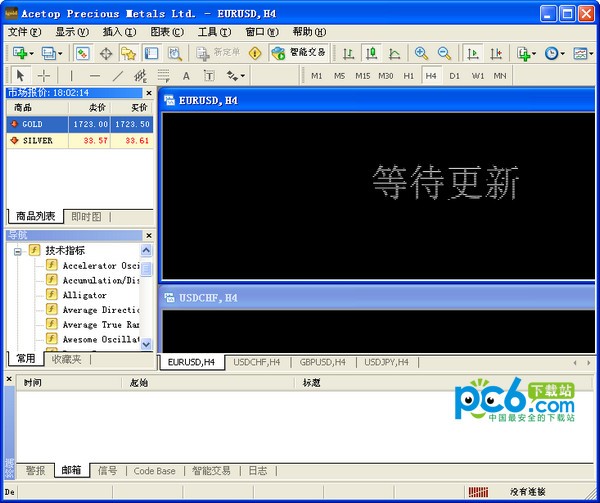
Task: Select the cursor arrow tool
Action: 21,75
